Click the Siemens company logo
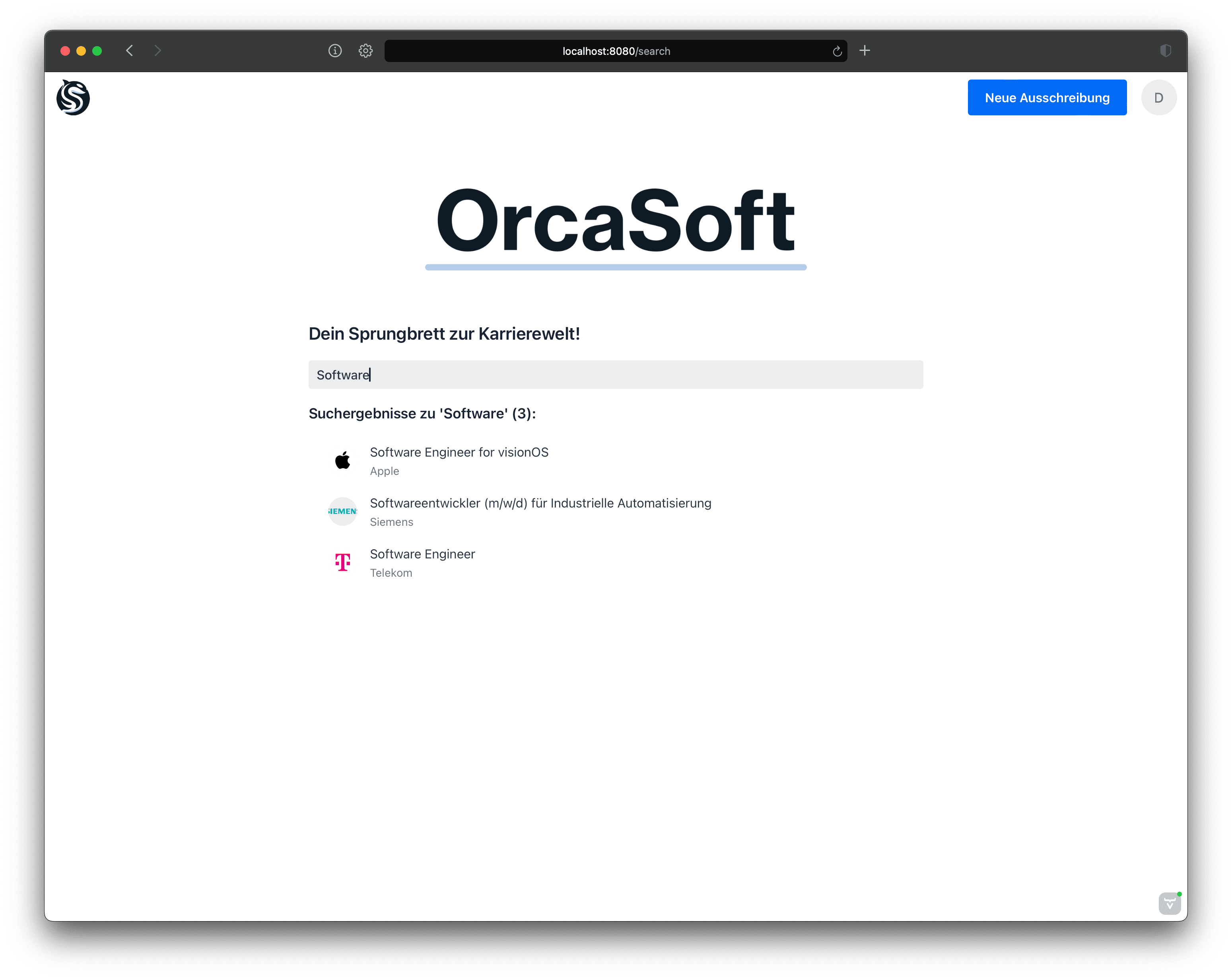 point(342,511)
